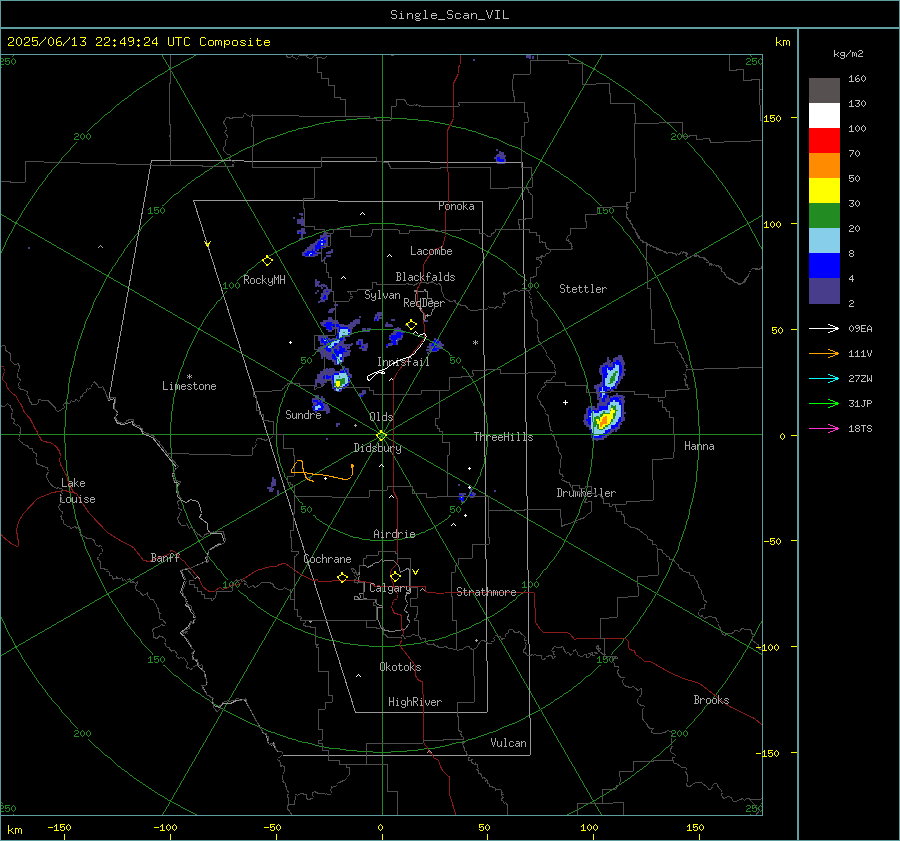Click the yellow diamond marker near Cochrane
900x841 pixels.
click(x=343, y=577)
